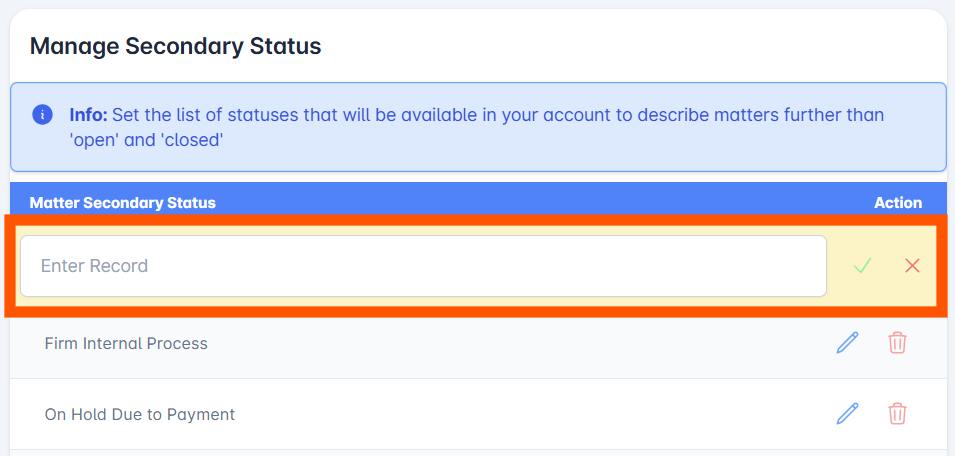Delete On Hold Due to Payment status

pos(897,414)
